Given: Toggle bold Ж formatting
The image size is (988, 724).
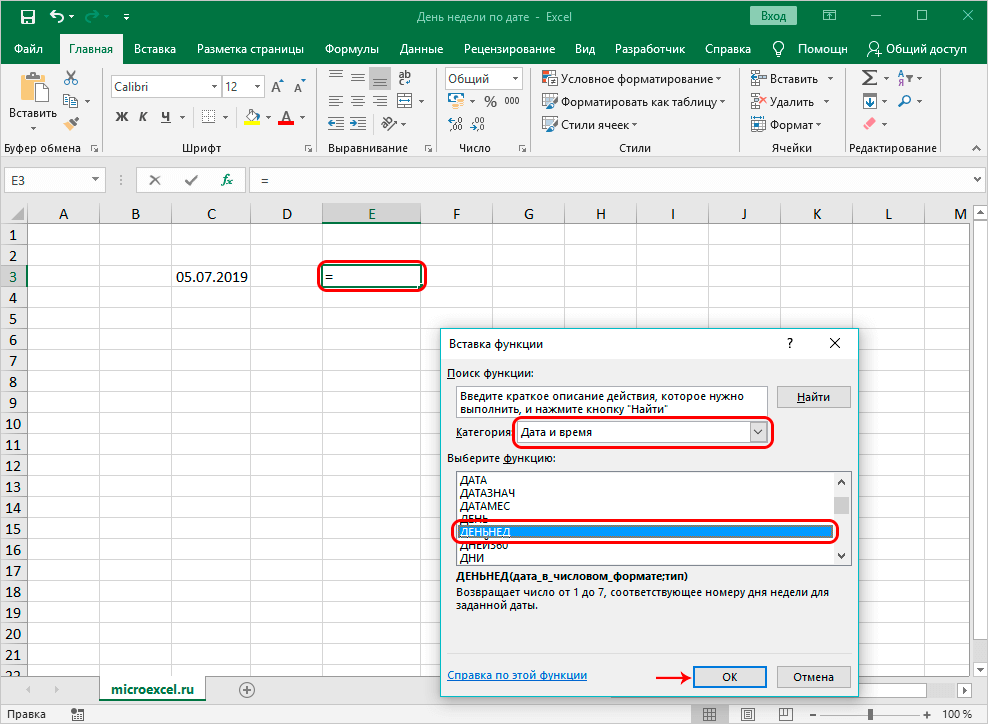Looking at the screenshot, I should click(122, 117).
